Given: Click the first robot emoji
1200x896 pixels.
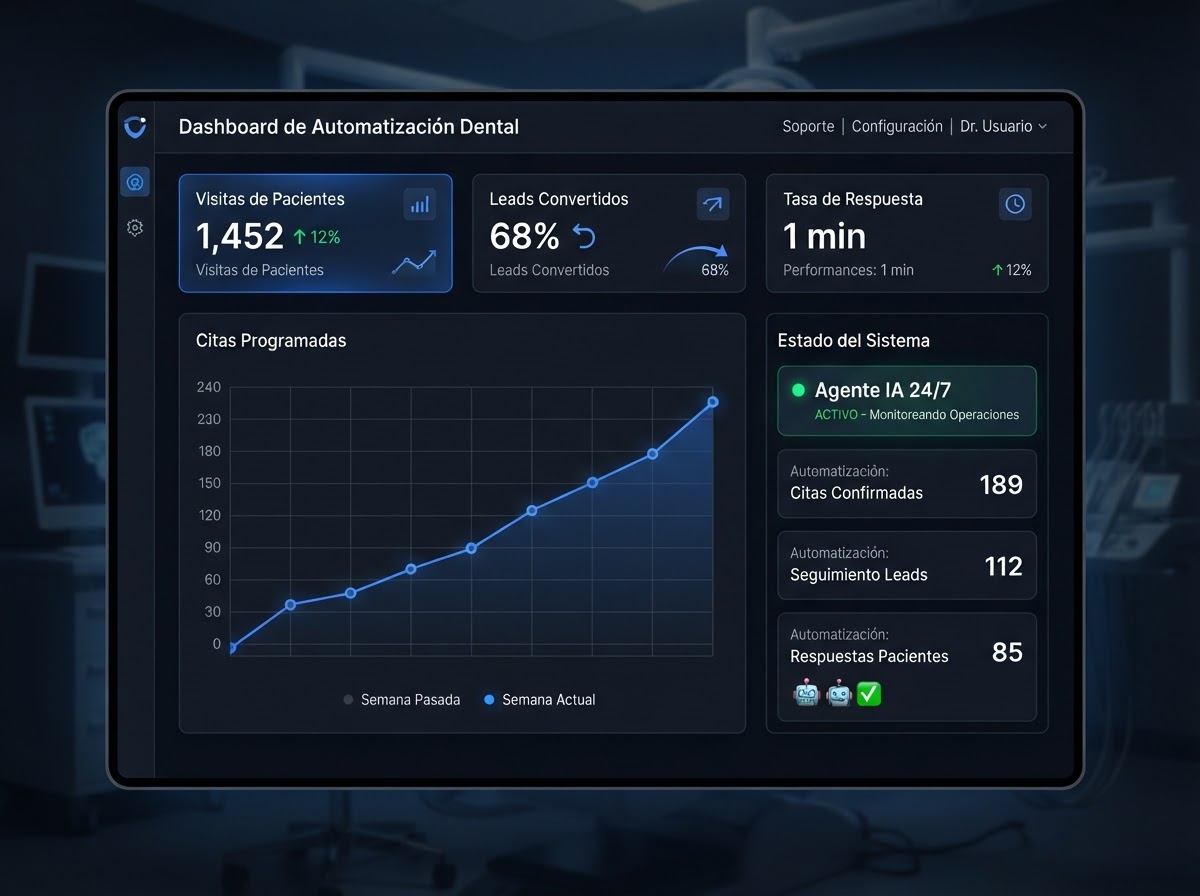Looking at the screenshot, I should tap(806, 693).
